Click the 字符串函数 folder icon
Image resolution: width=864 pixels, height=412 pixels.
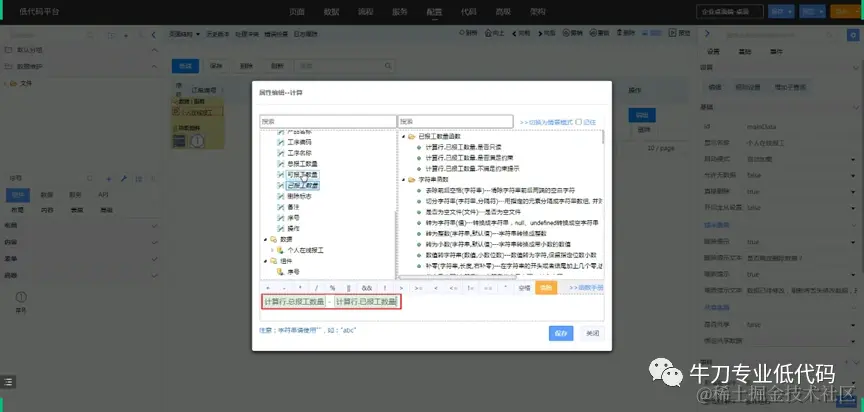[412, 180]
